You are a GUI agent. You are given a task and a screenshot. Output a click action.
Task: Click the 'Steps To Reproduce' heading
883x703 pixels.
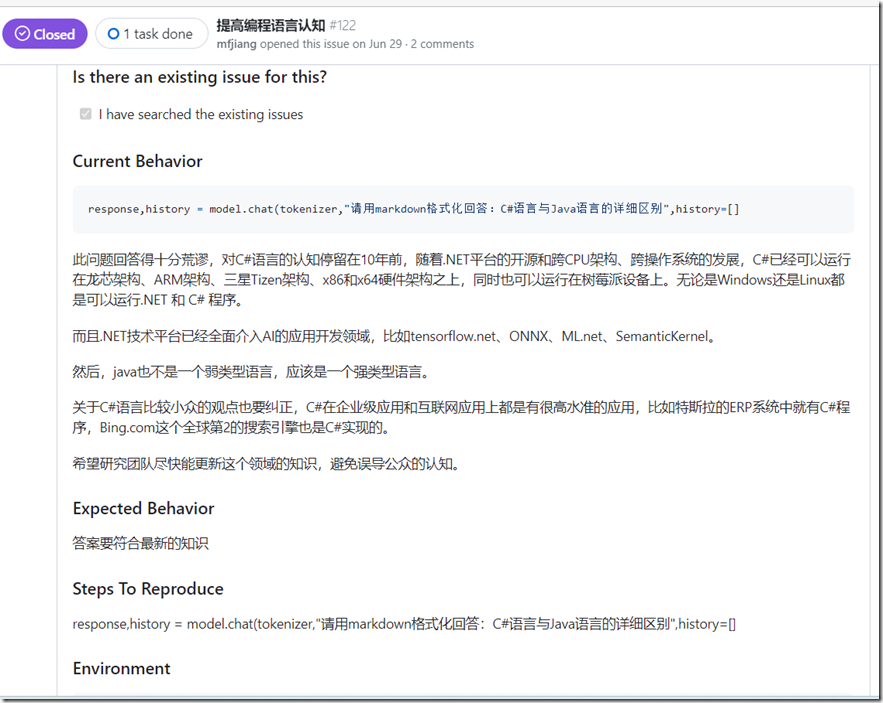[148, 589]
